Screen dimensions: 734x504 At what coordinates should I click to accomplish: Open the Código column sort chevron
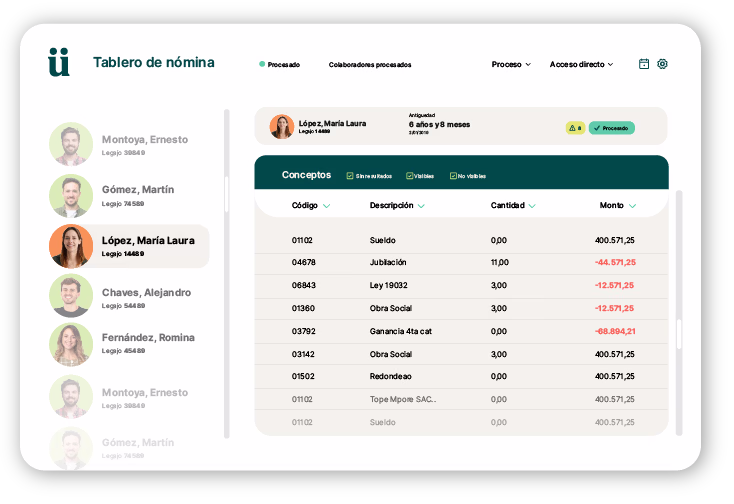click(327, 206)
